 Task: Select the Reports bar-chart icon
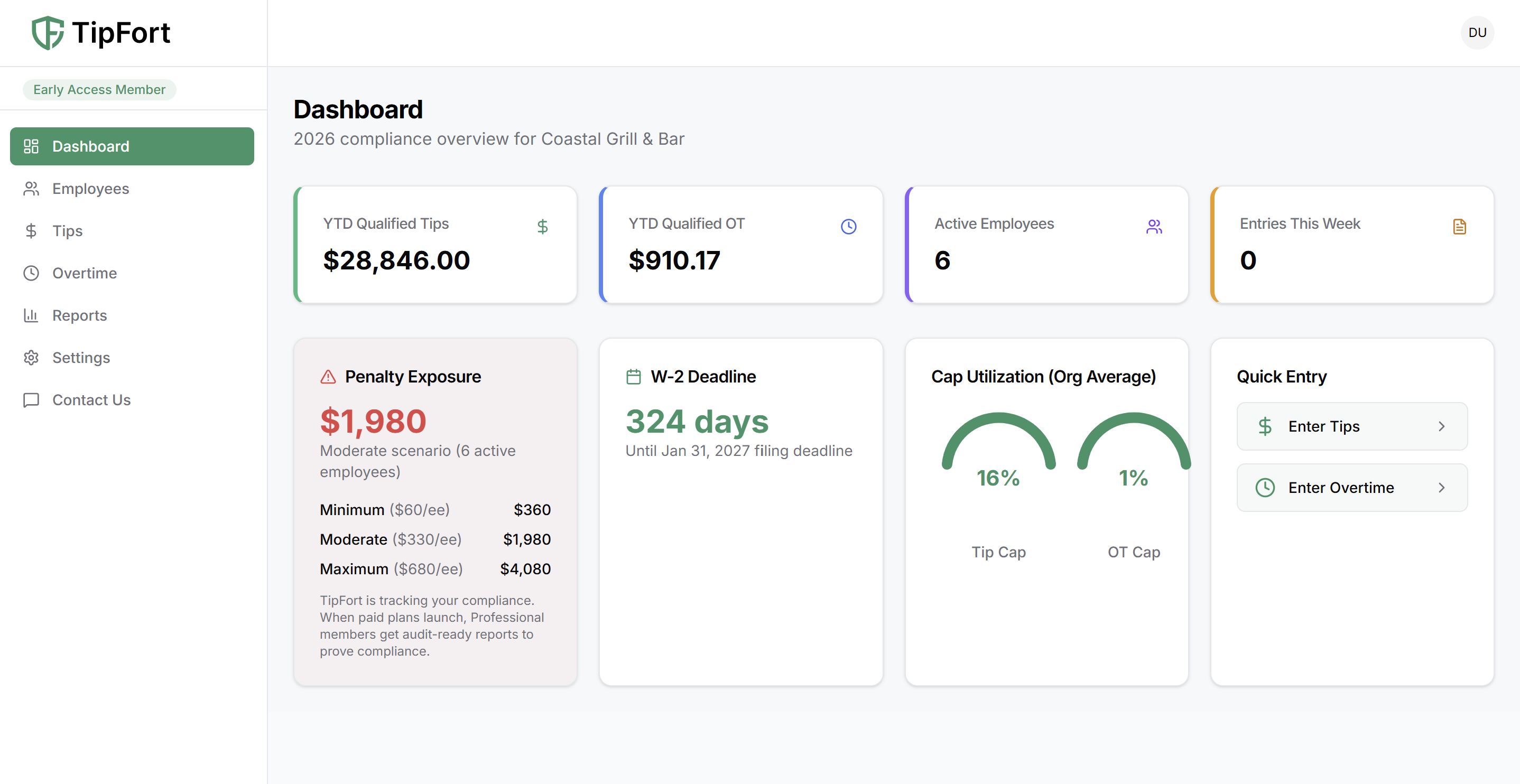click(x=31, y=315)
